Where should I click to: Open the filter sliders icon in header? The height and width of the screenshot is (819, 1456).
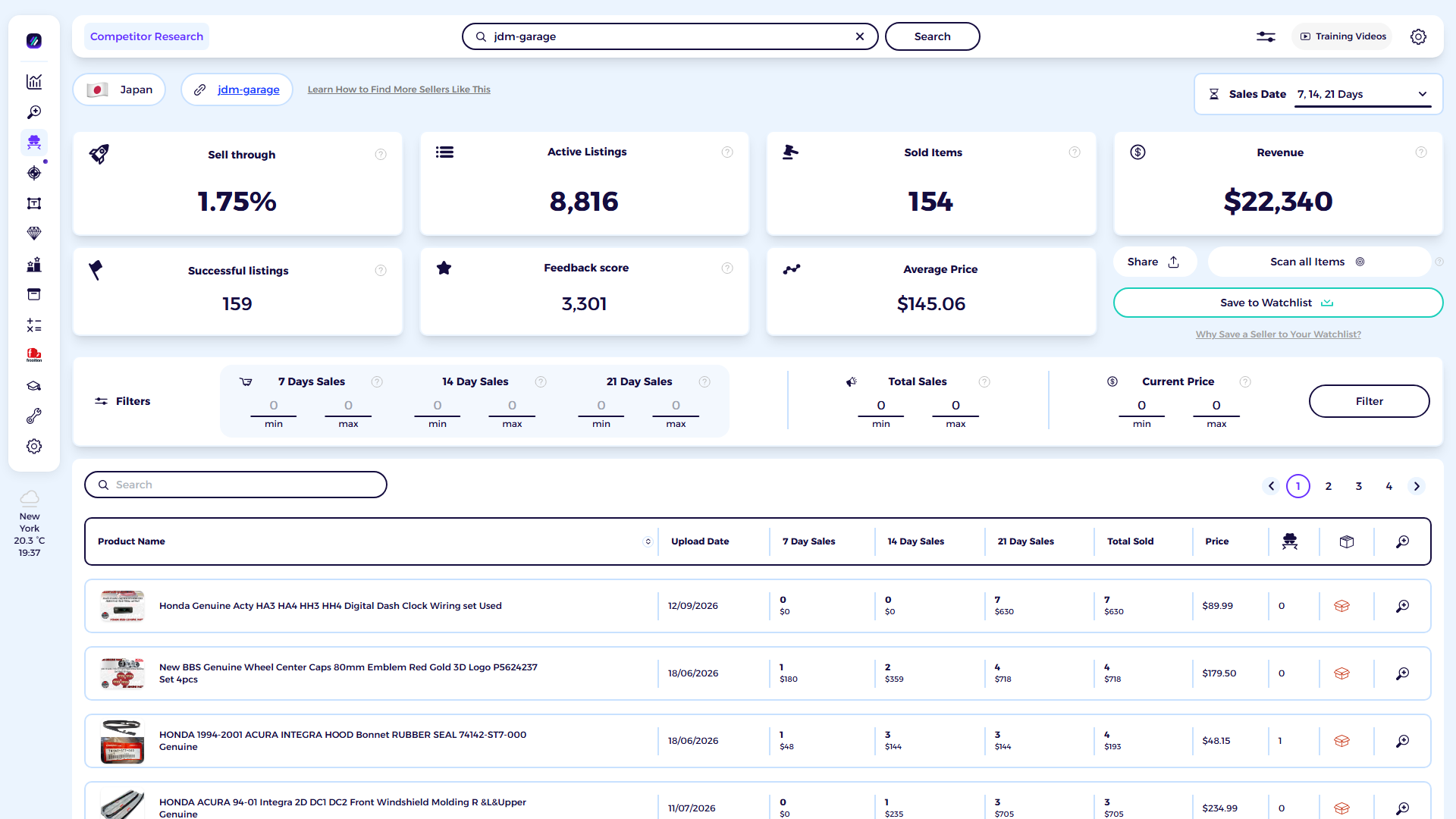(x=1266, y=36)
